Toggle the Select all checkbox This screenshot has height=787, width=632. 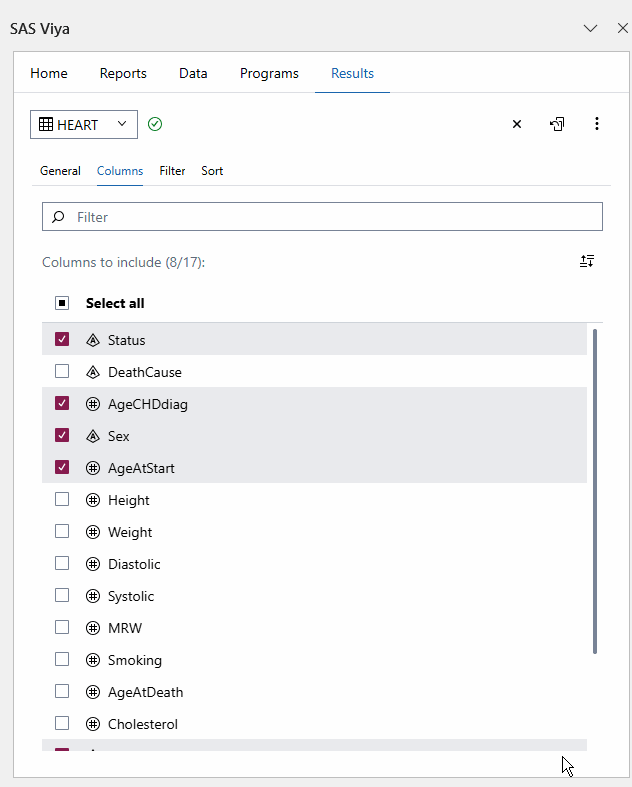coord(62,302)
